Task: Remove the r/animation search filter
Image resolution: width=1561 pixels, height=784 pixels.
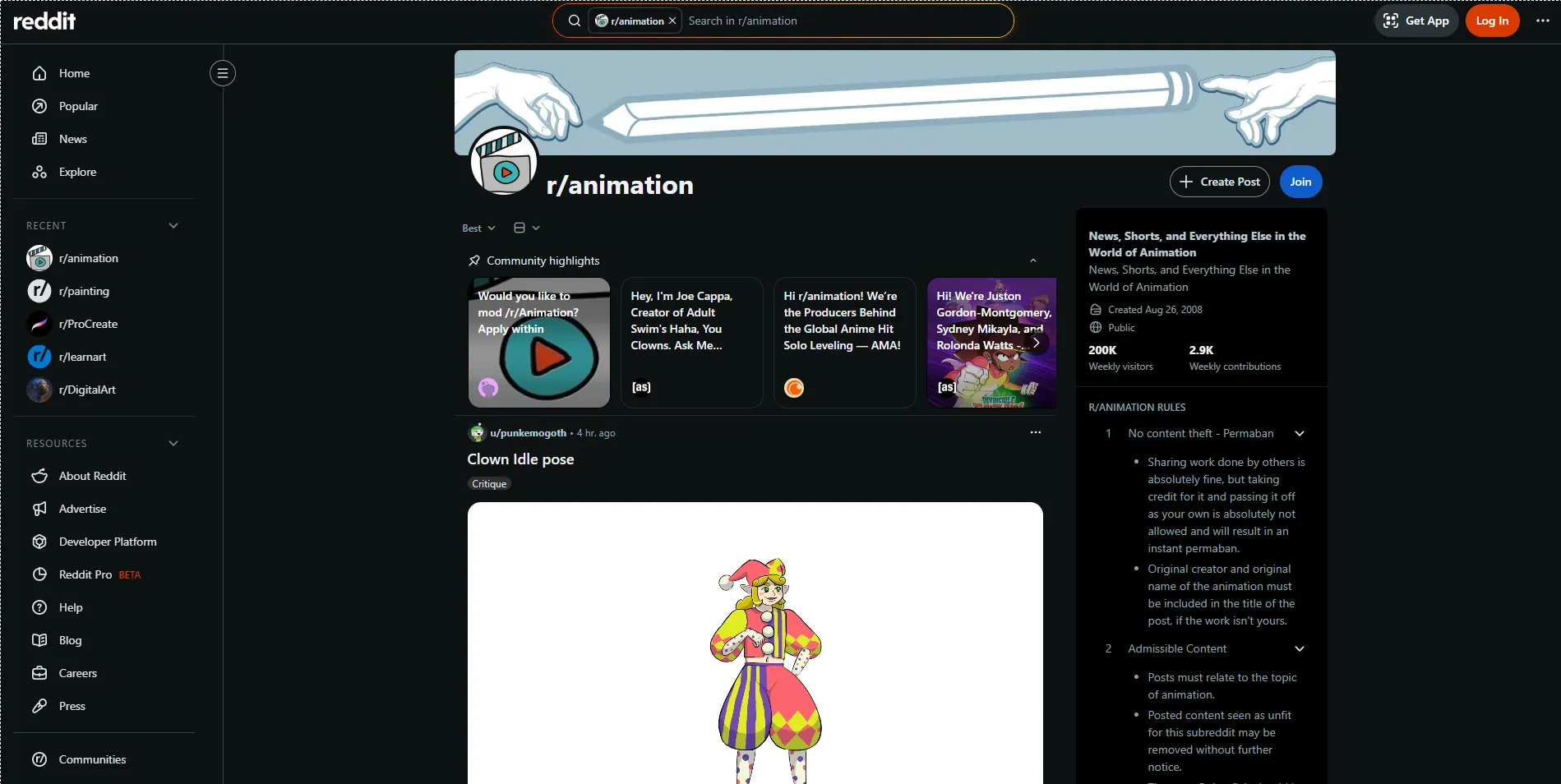Action: [x=672, y=21]
